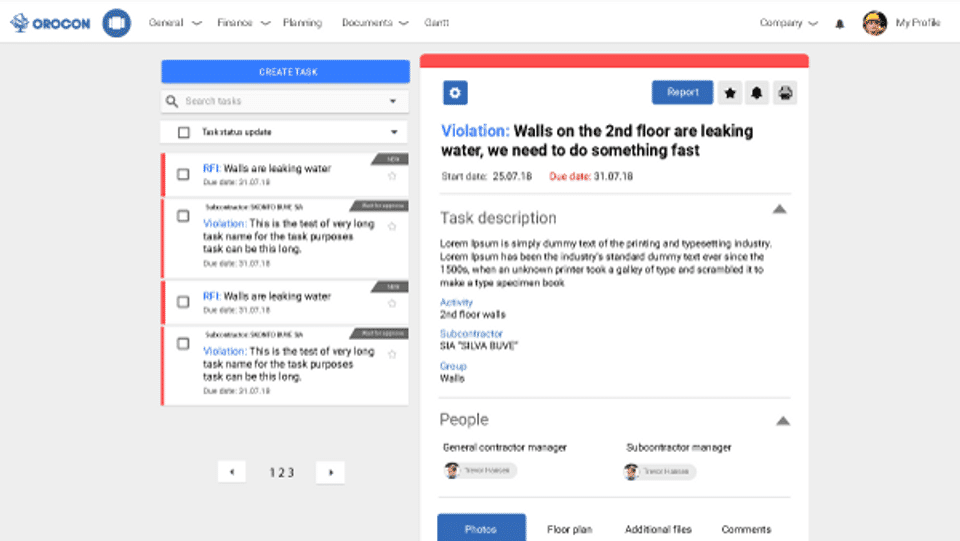
Task: Collapse the Task description section
Action: pyautogui.click(x=780, y=209)
